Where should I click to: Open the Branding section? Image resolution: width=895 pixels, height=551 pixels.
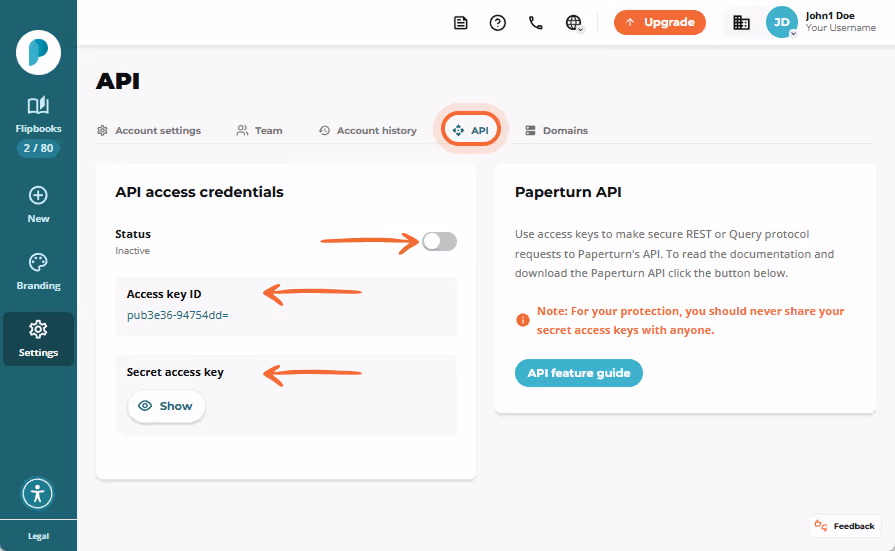coord(38,272)
